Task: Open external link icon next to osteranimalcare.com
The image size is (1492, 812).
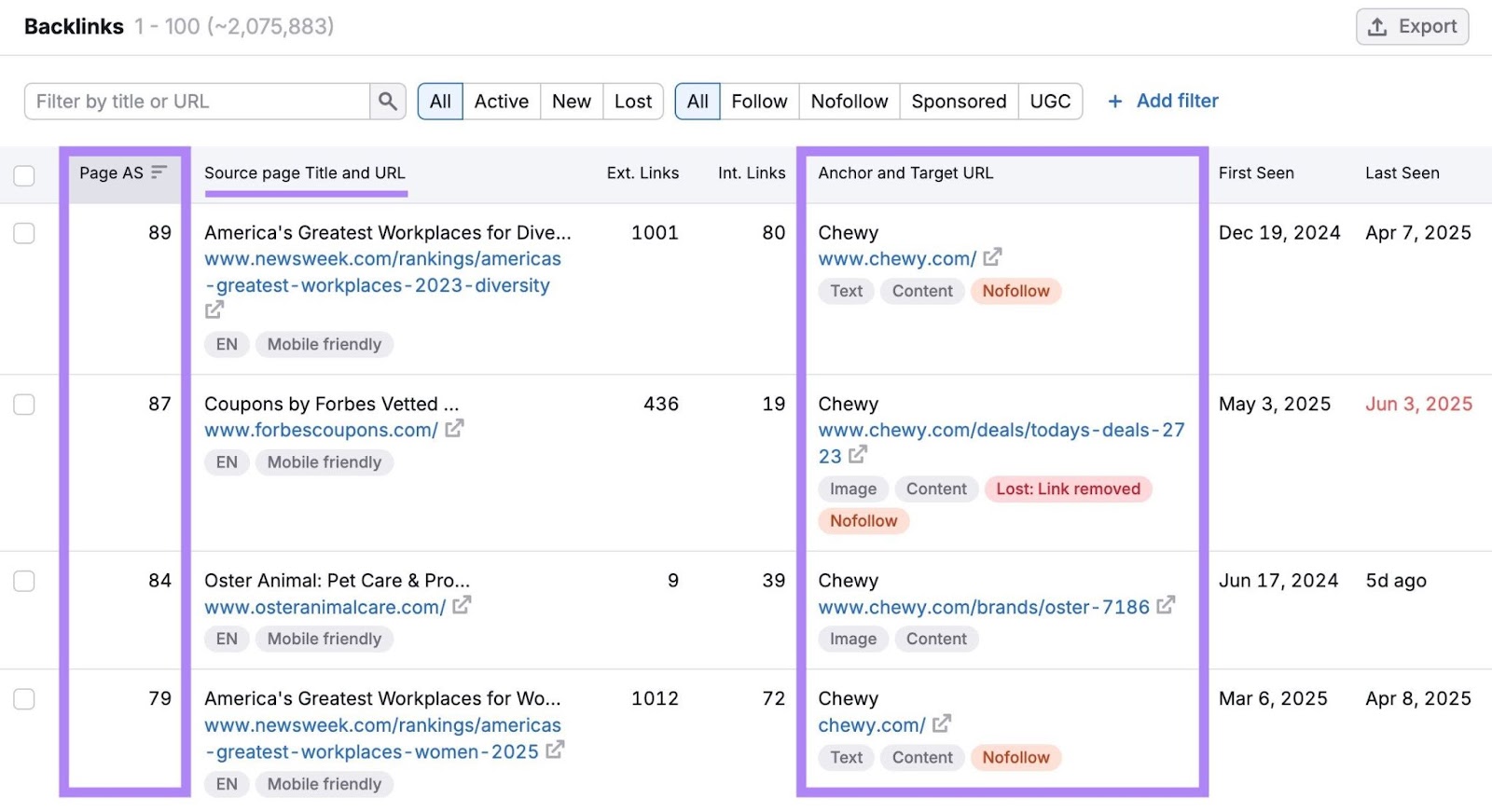Action: 462,606
